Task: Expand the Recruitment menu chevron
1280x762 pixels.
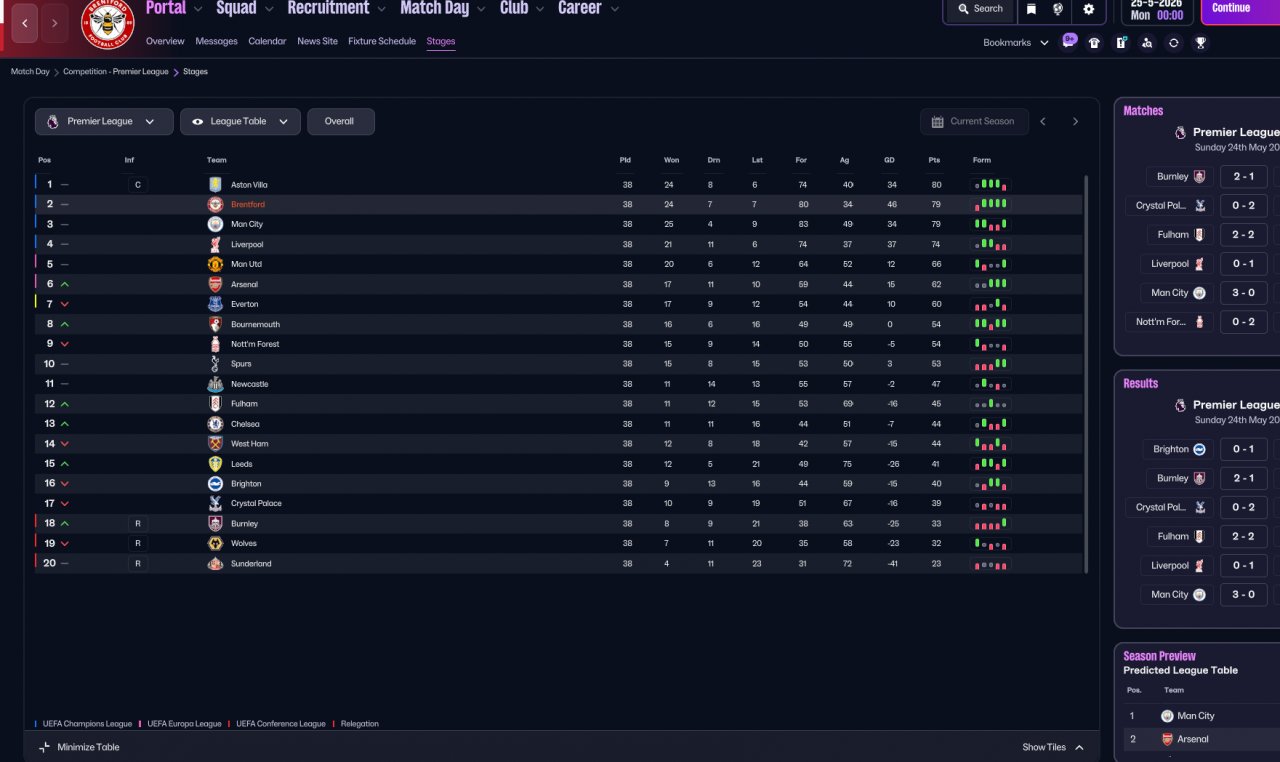Action: 380,9
